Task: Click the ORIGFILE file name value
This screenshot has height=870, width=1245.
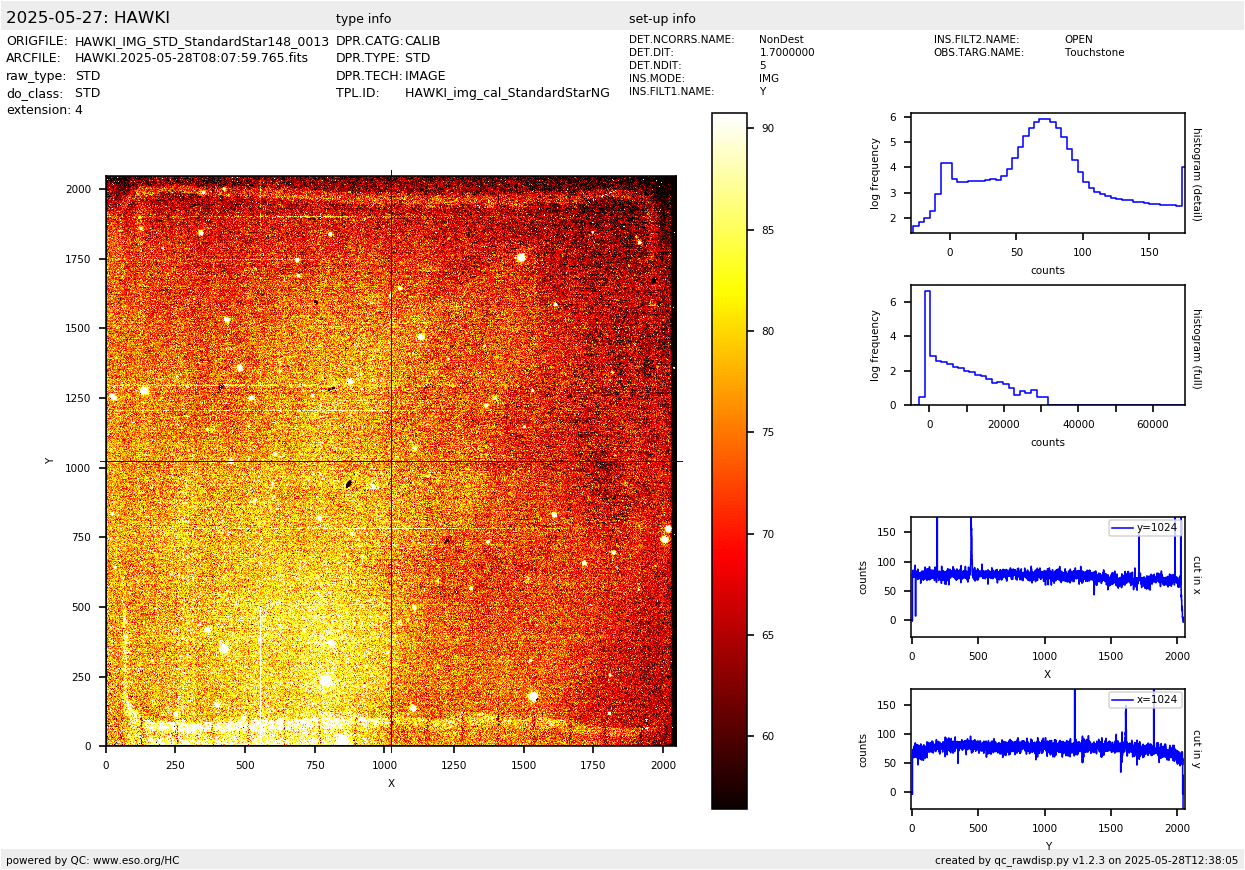Action: [x=202, y=41]
